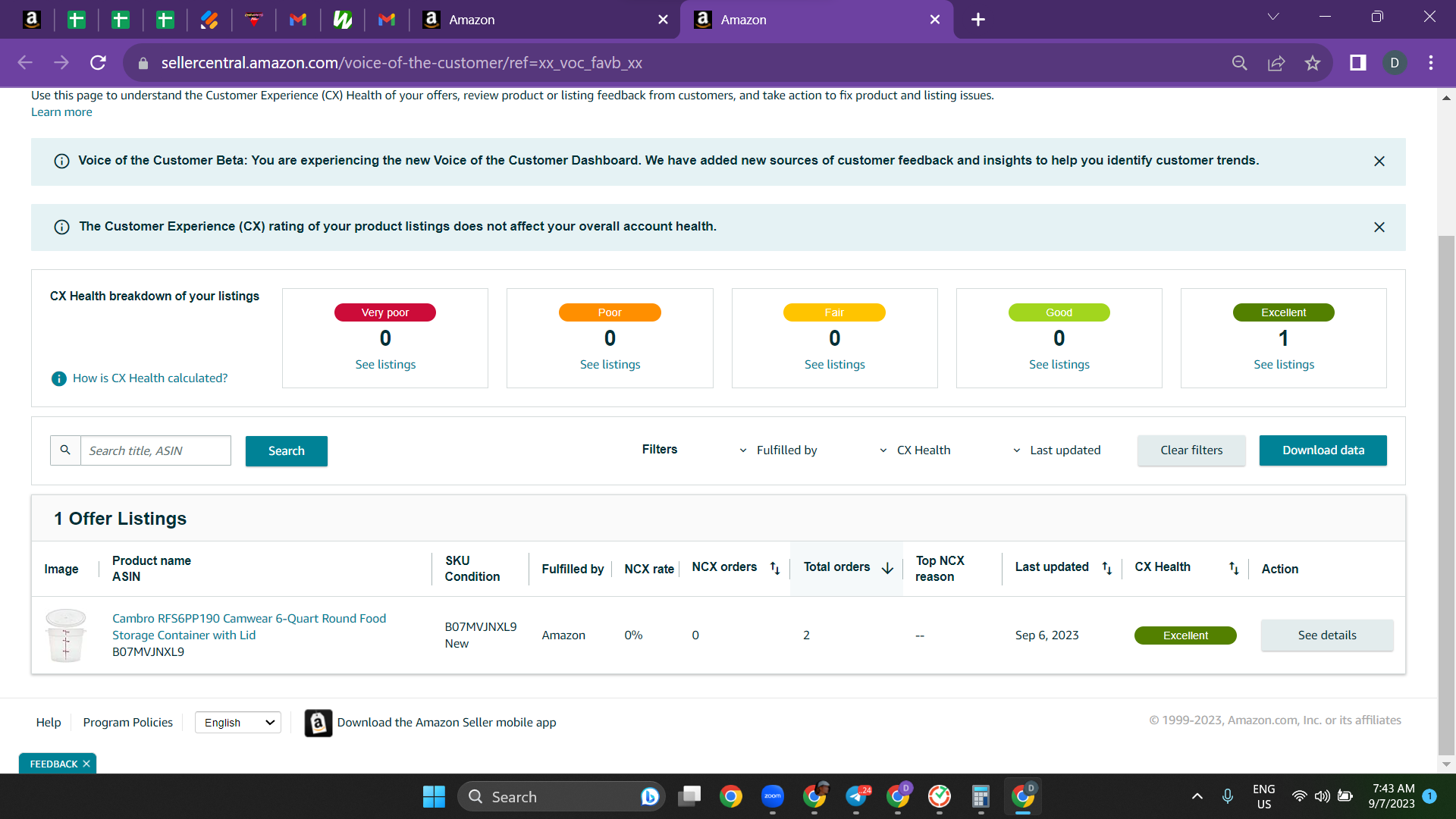Click Clear filters button

coord(1191,450)
